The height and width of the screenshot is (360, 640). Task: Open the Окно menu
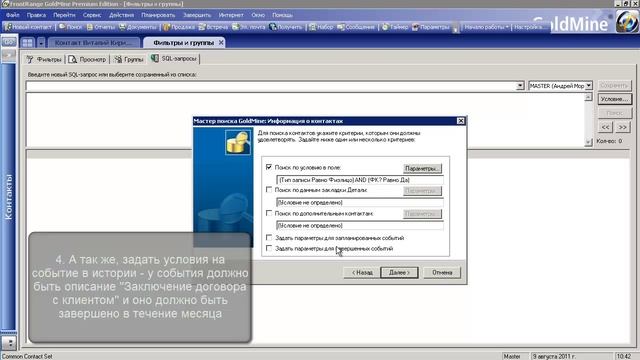(x=258, y=15)
